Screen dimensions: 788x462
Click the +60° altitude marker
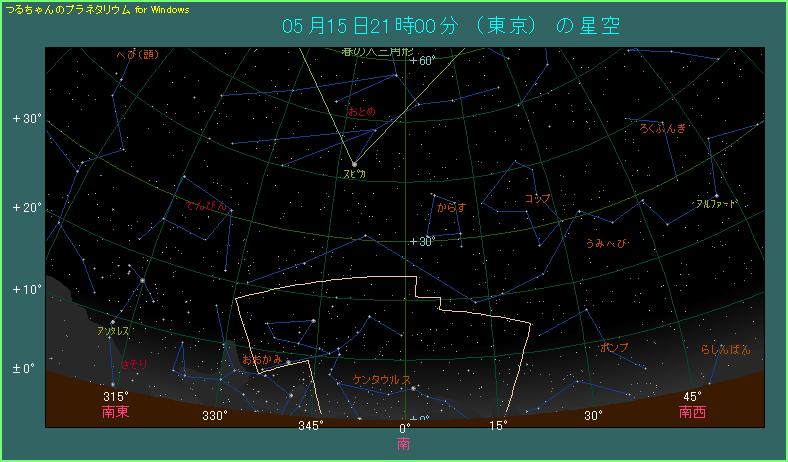pos(422,61)
